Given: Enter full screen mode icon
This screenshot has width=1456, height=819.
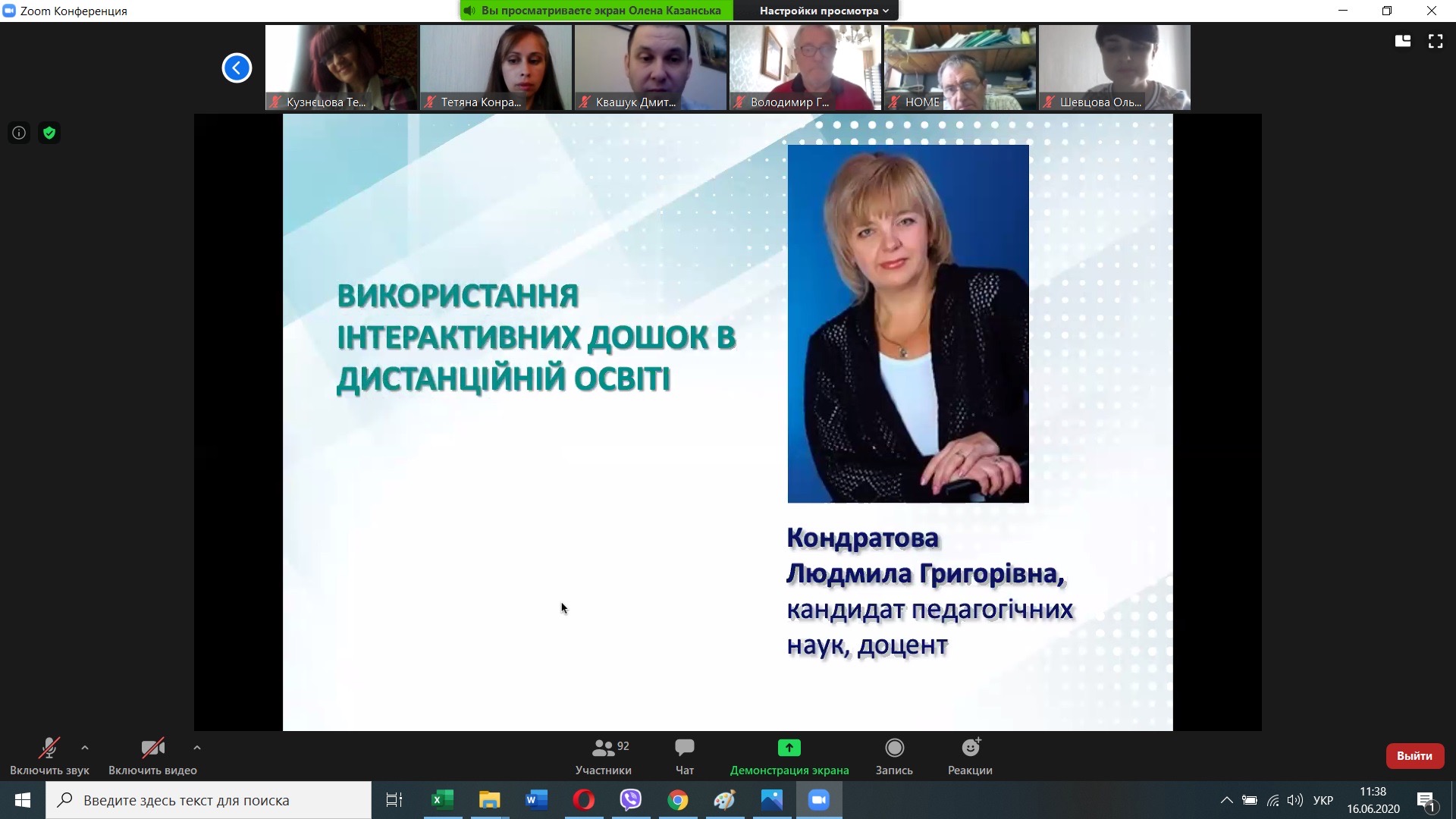Looking at the screenshot, I should point(1436,42).
